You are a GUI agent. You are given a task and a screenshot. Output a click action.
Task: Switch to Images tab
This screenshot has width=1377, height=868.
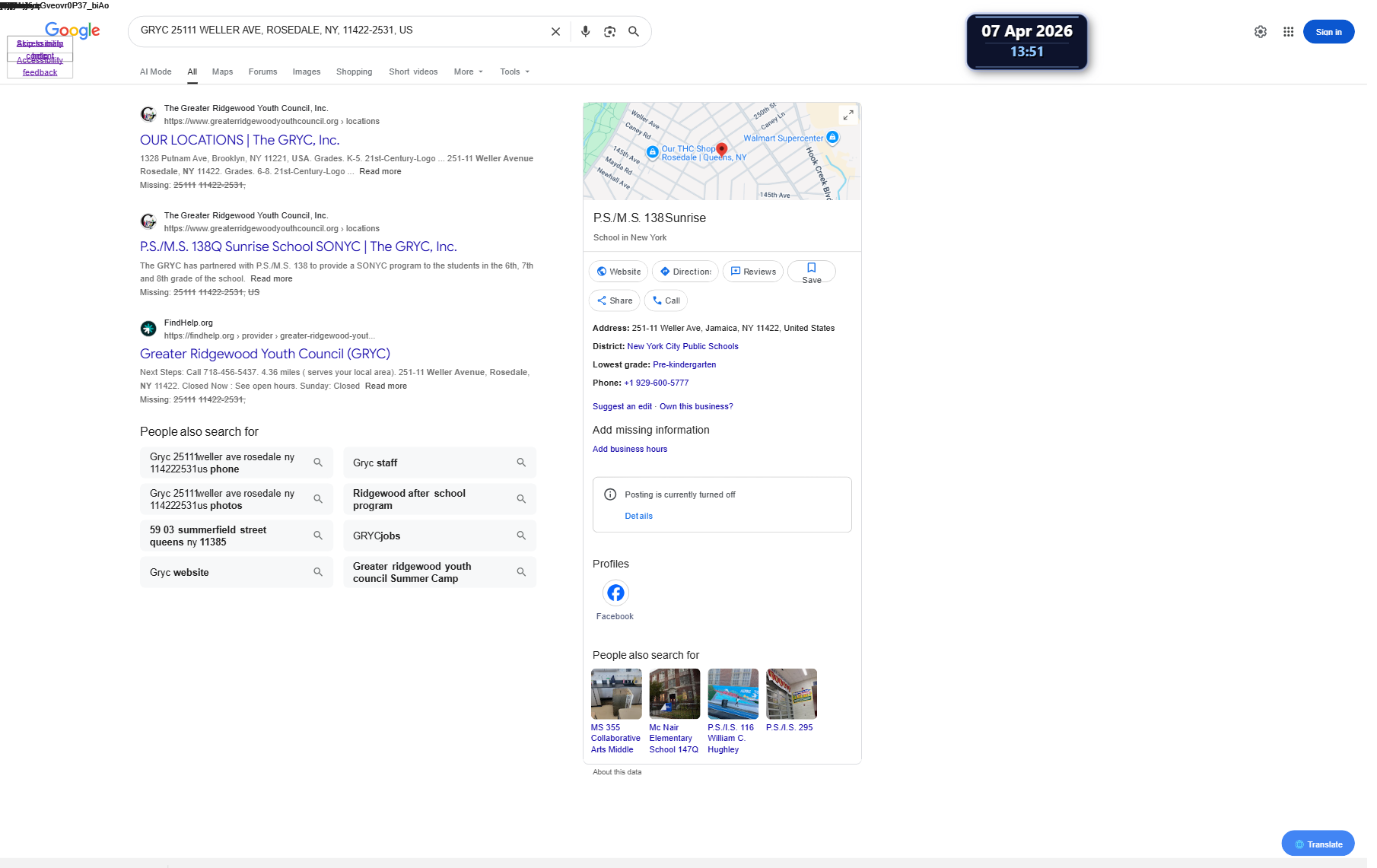(x=307, y=72)
